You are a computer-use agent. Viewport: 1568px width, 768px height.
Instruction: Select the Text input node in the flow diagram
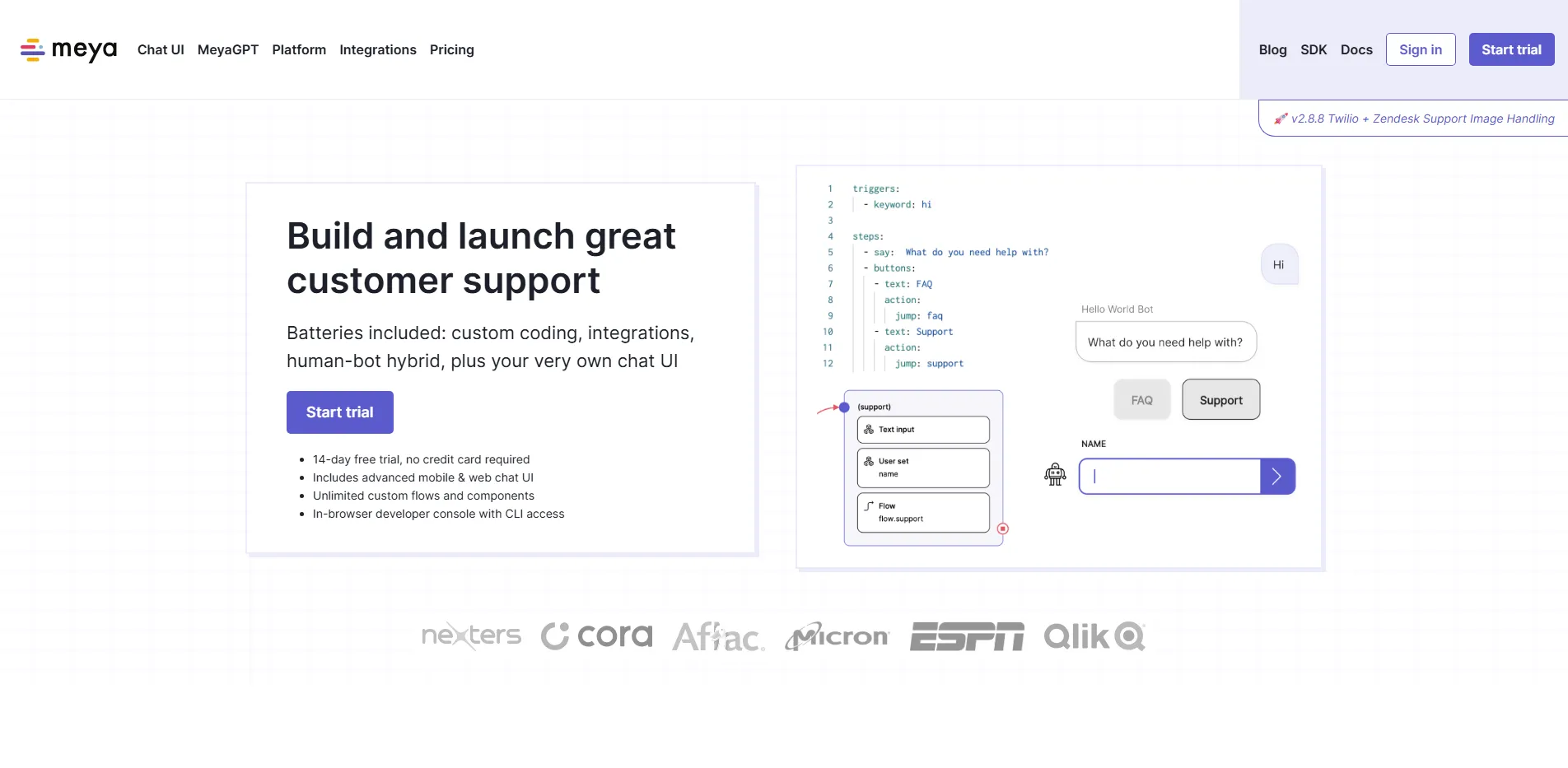click(x=922, y=429)
